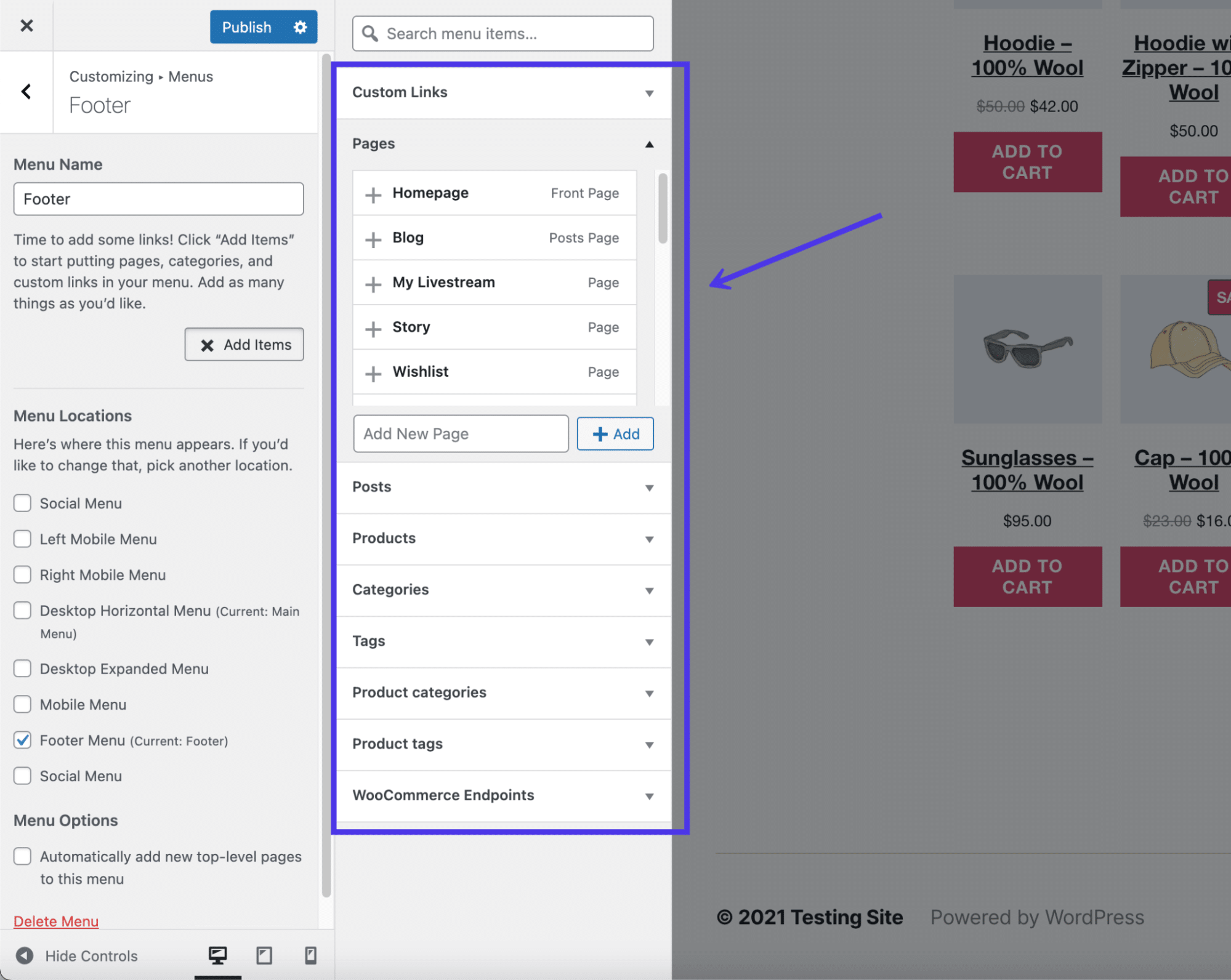
Task: Select the My Livestream page item
Action: pyautogui.click(x=493, y=282)
